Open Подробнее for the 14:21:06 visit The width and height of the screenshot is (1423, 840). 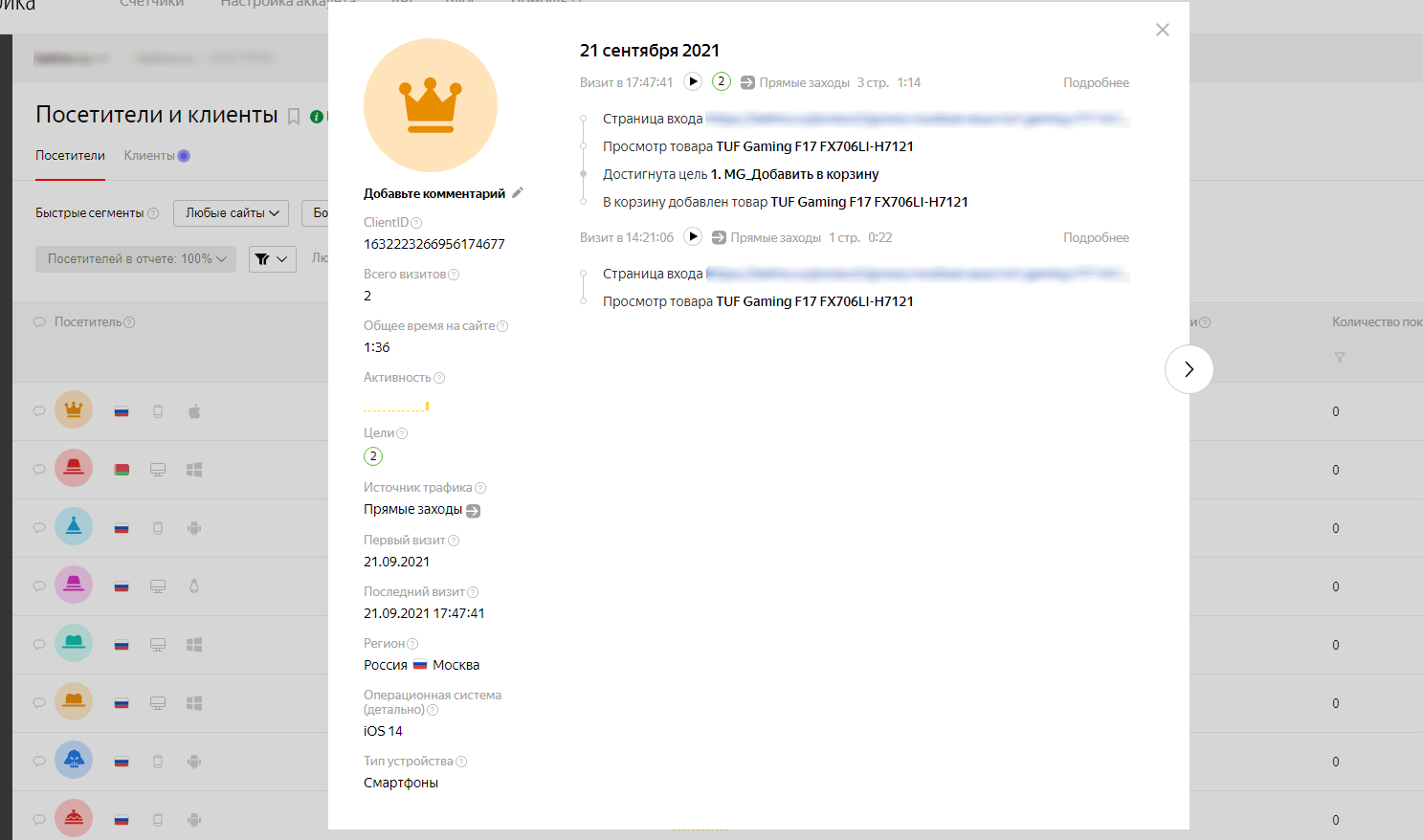[x=1096, y=238]
